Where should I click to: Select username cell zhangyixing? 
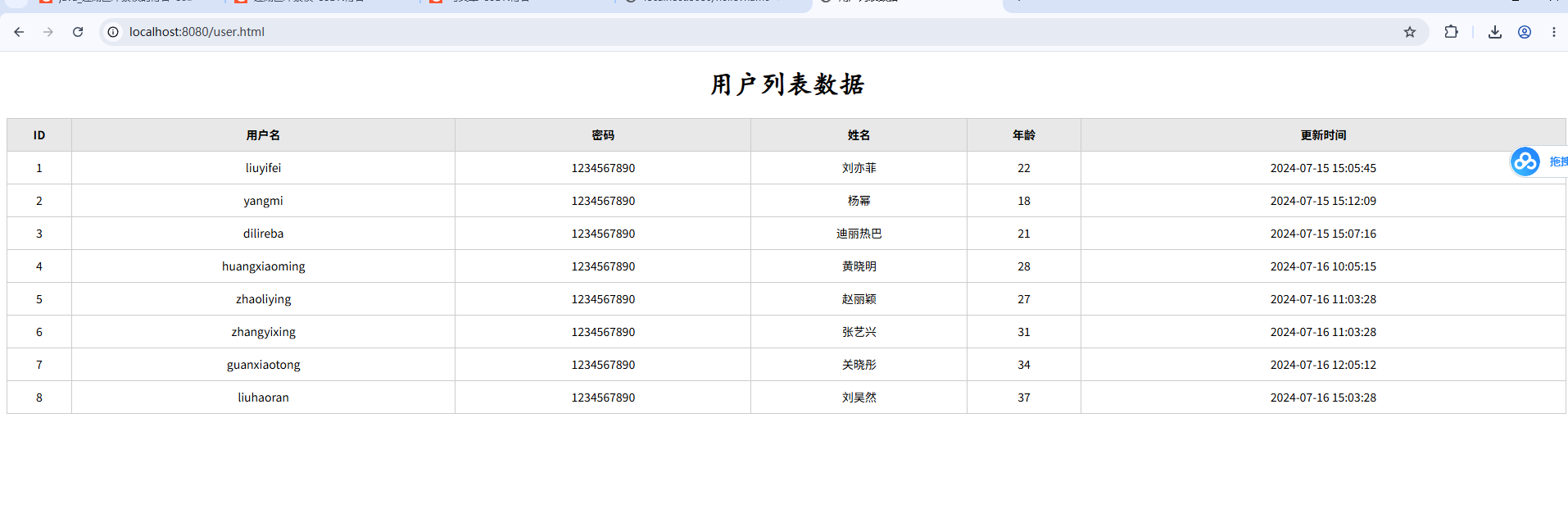(x=263, y=332)
